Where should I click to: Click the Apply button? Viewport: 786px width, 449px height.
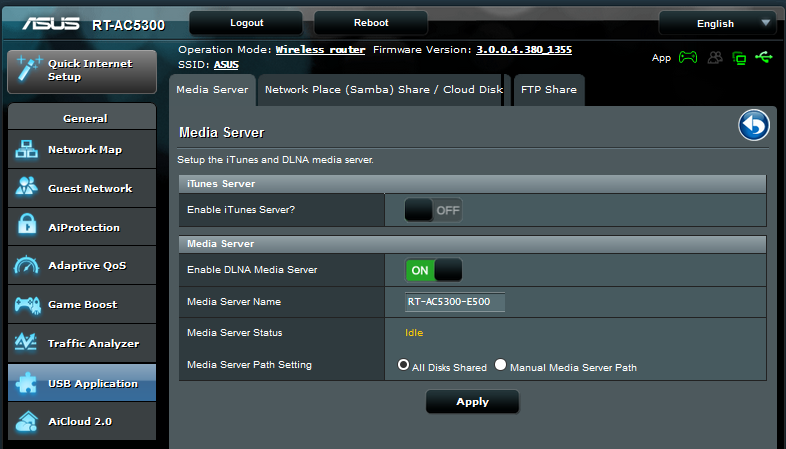(472, 402)
